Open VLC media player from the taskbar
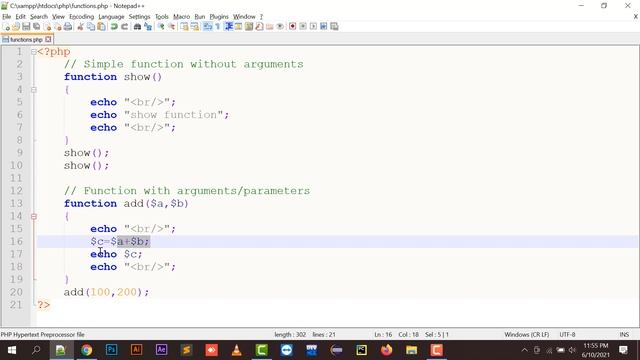640x360 pixels. [236, 350]
